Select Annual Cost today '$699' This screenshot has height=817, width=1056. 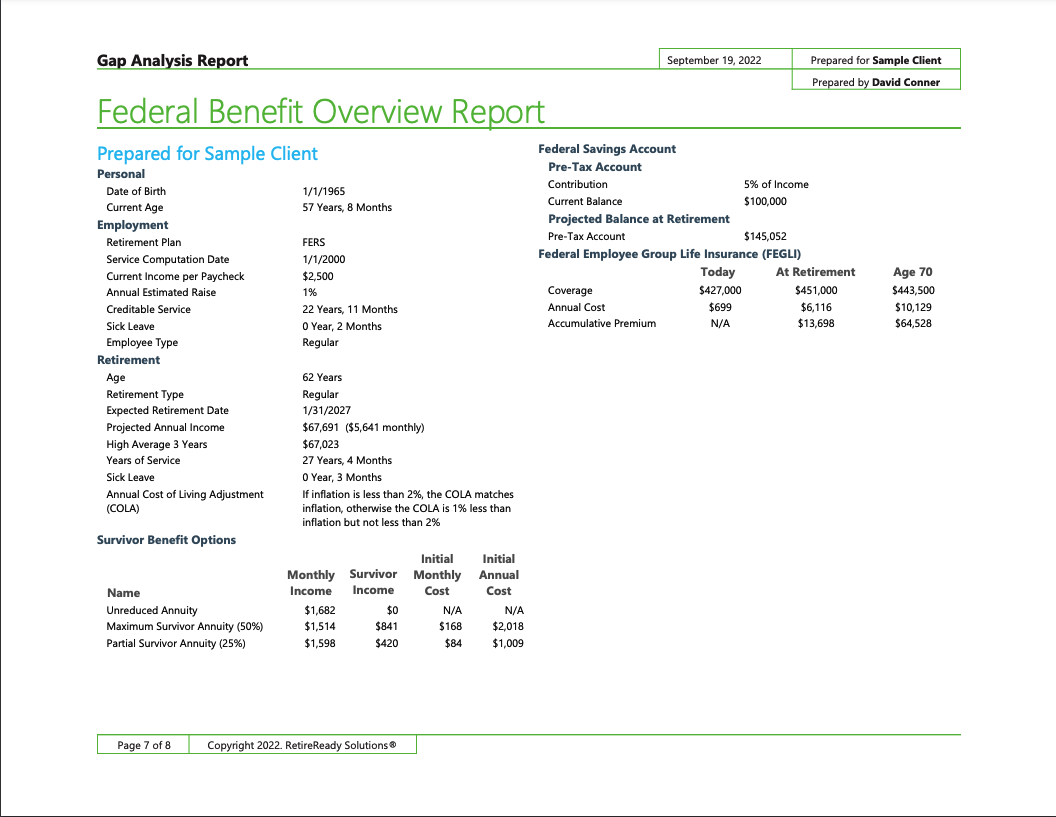[720, 307]
